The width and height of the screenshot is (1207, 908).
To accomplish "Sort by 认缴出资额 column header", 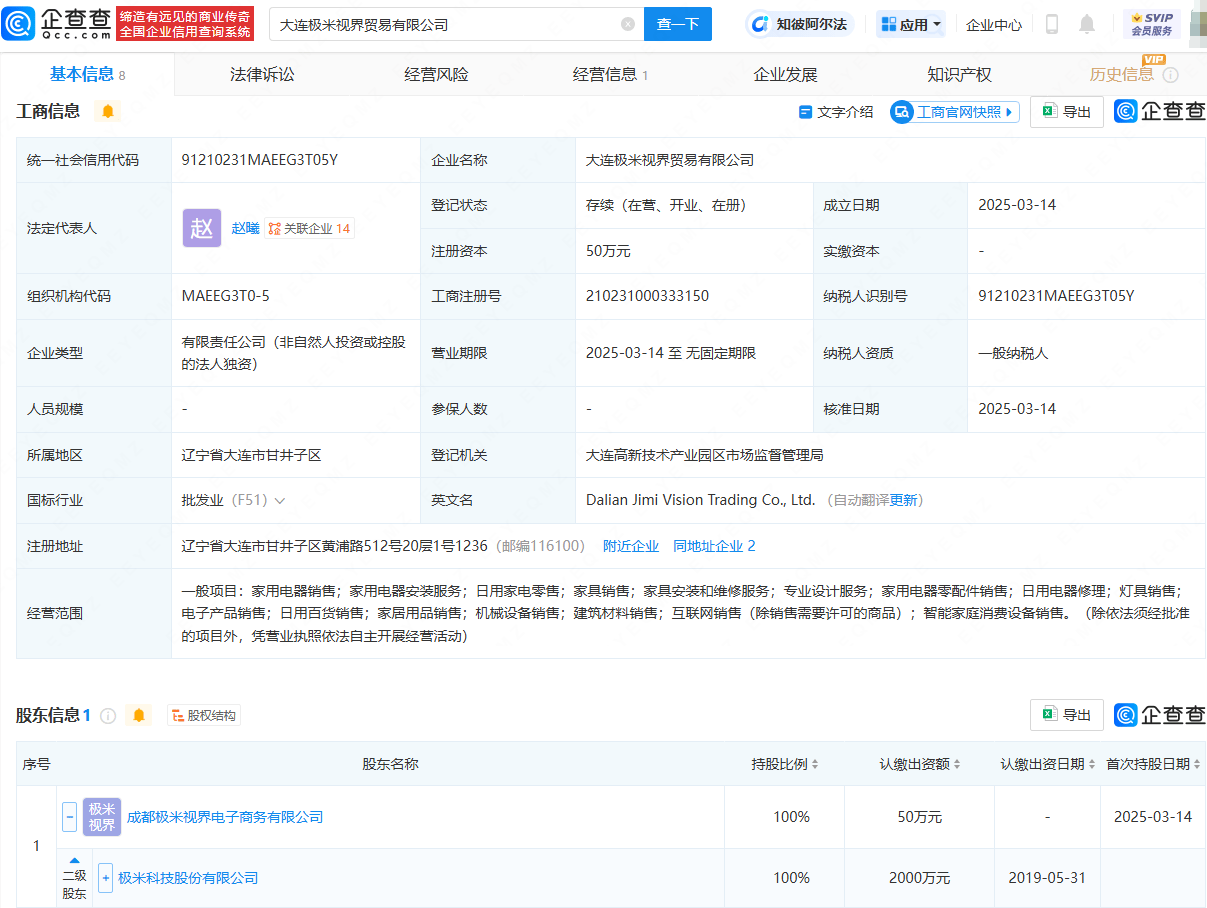I will (x=920, y=764).
